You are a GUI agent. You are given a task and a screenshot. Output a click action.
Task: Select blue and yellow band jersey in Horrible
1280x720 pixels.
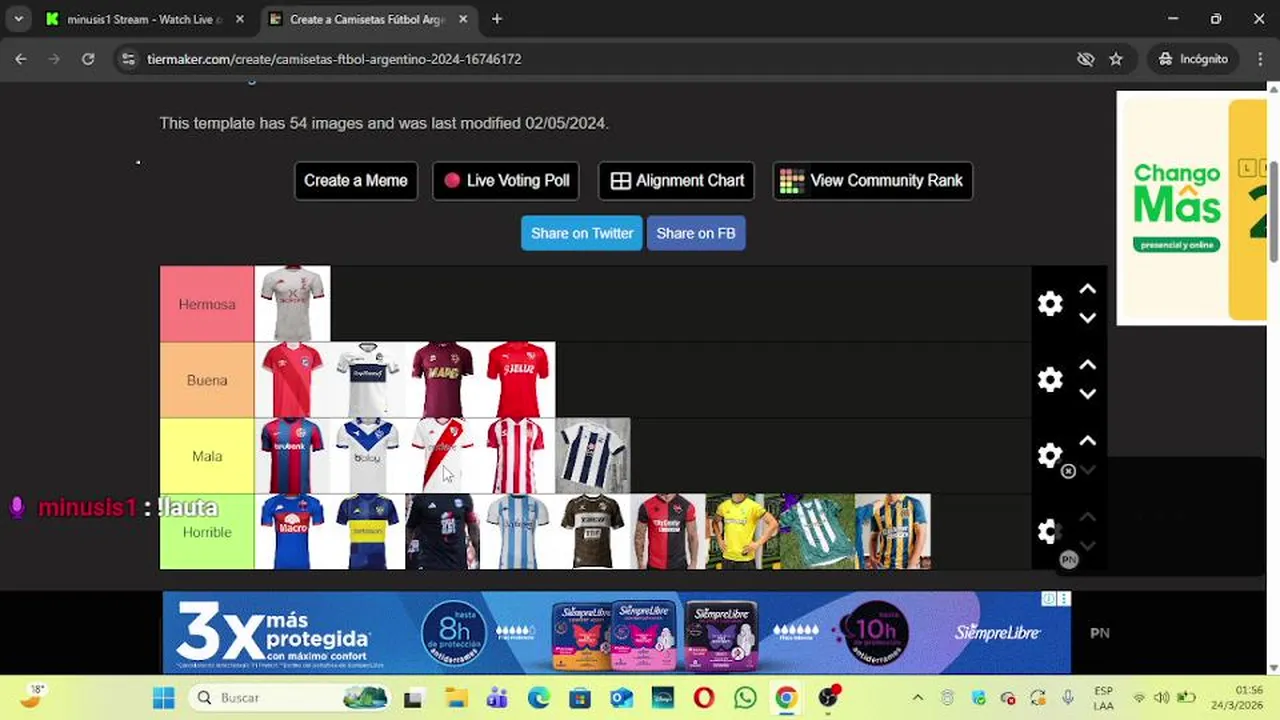(367, 532)
